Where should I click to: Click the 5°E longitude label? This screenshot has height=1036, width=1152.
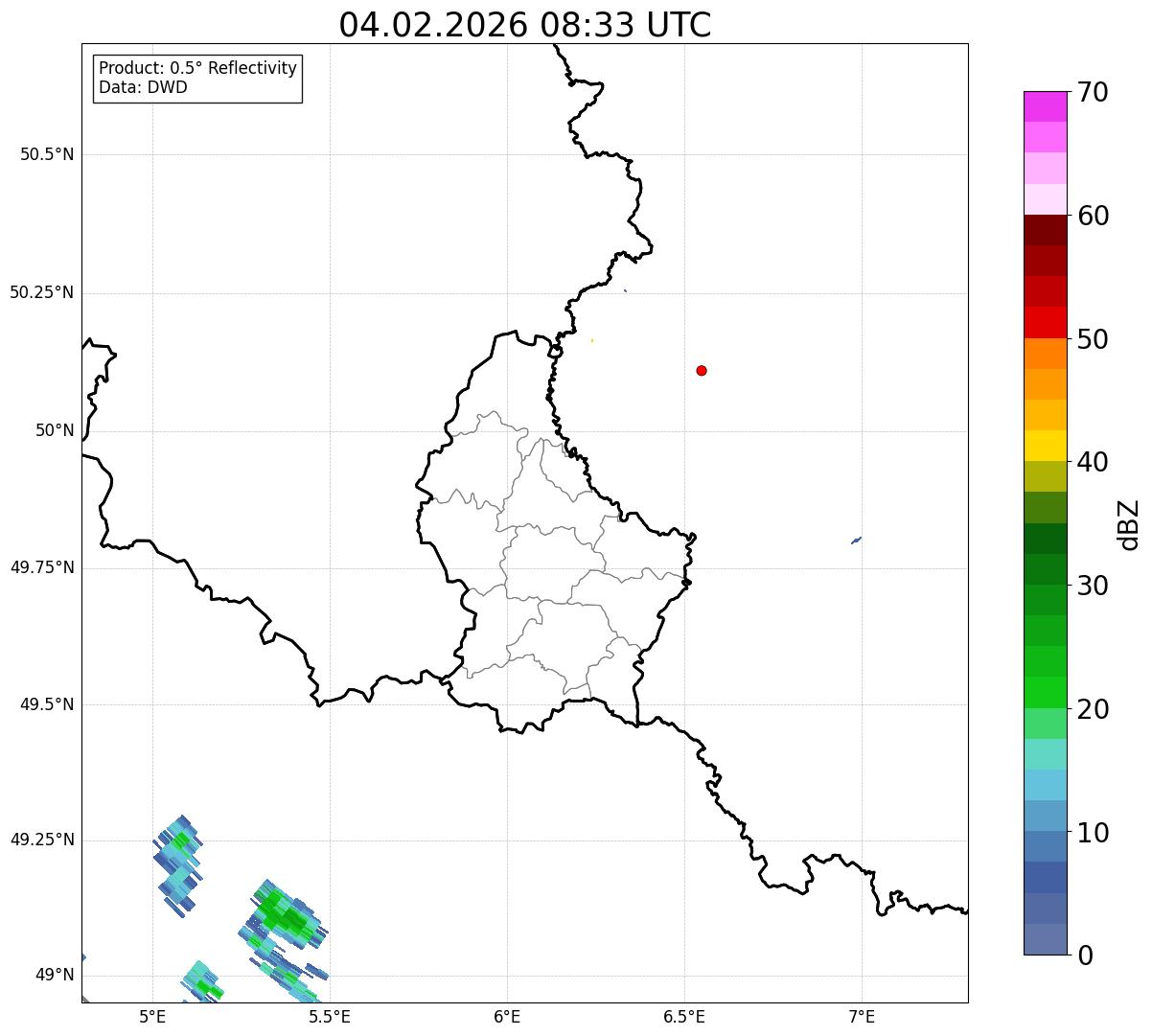coord(152,1016)
